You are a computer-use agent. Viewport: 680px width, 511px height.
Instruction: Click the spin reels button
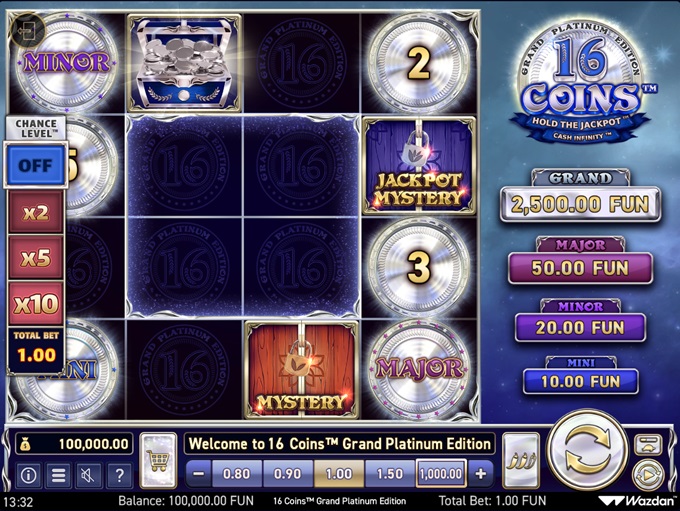tap(587, 451)
